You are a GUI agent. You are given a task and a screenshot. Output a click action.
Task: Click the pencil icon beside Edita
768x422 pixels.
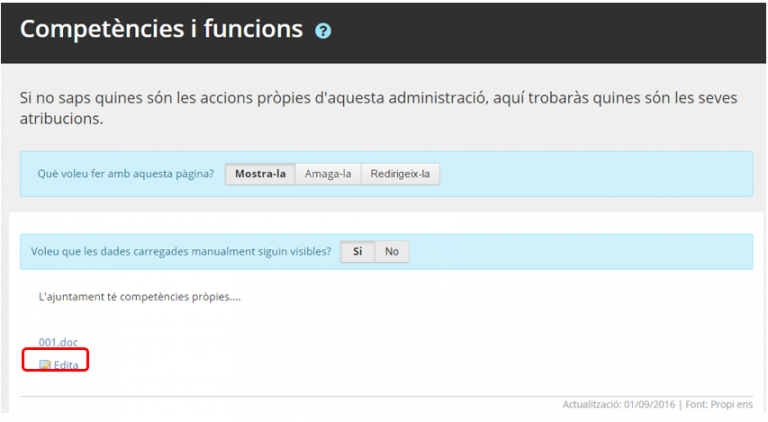[x=44, y=365]
